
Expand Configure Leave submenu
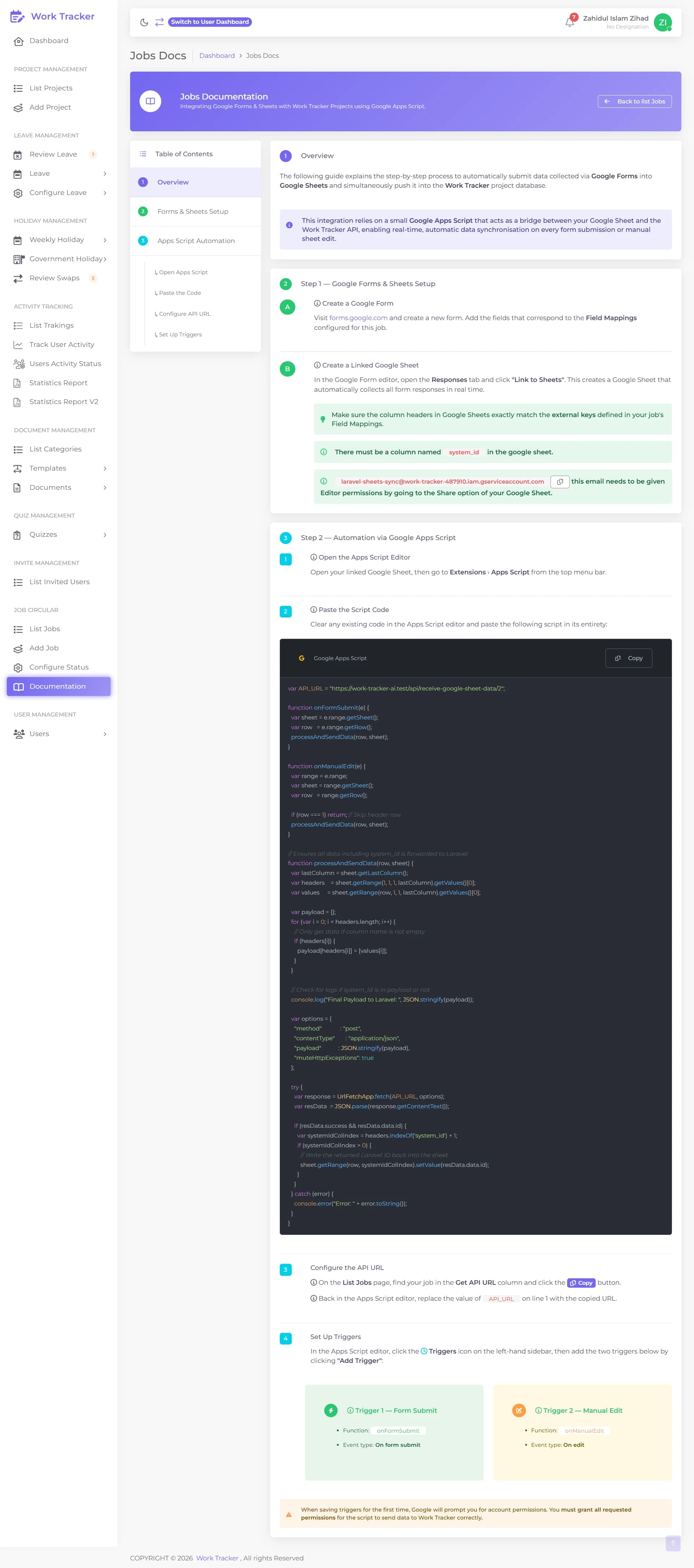[x=104, y=193]
